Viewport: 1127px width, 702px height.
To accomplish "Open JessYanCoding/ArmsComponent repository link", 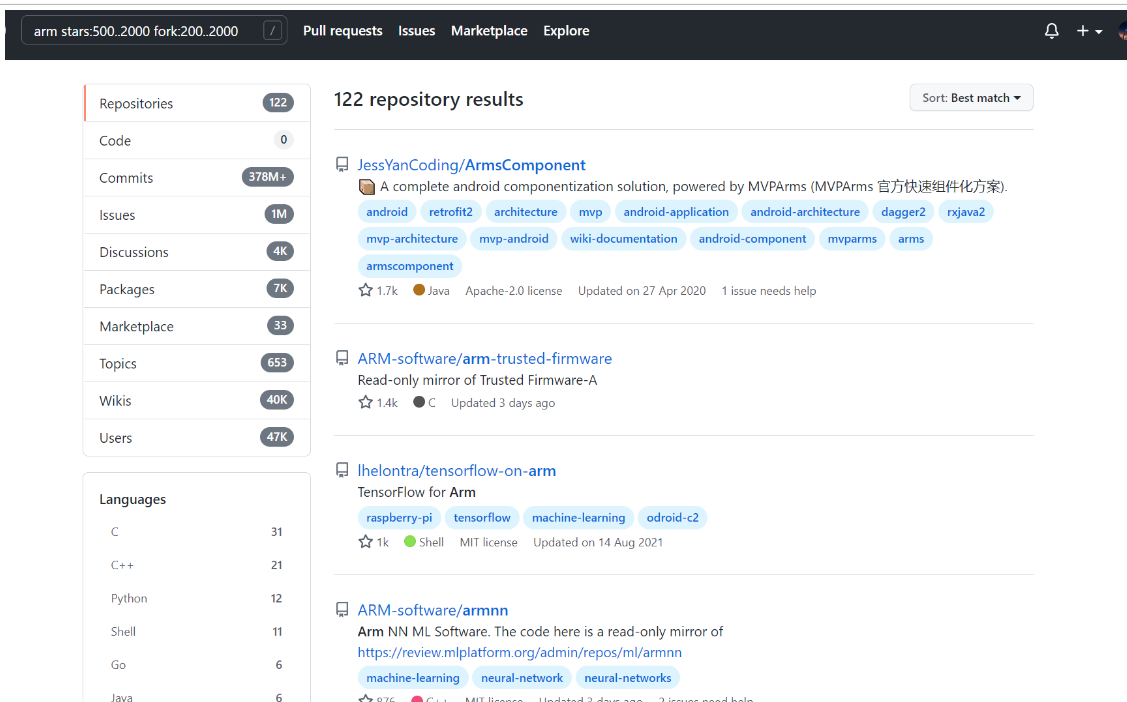I will pyautogui.click(x=472, y=165).
